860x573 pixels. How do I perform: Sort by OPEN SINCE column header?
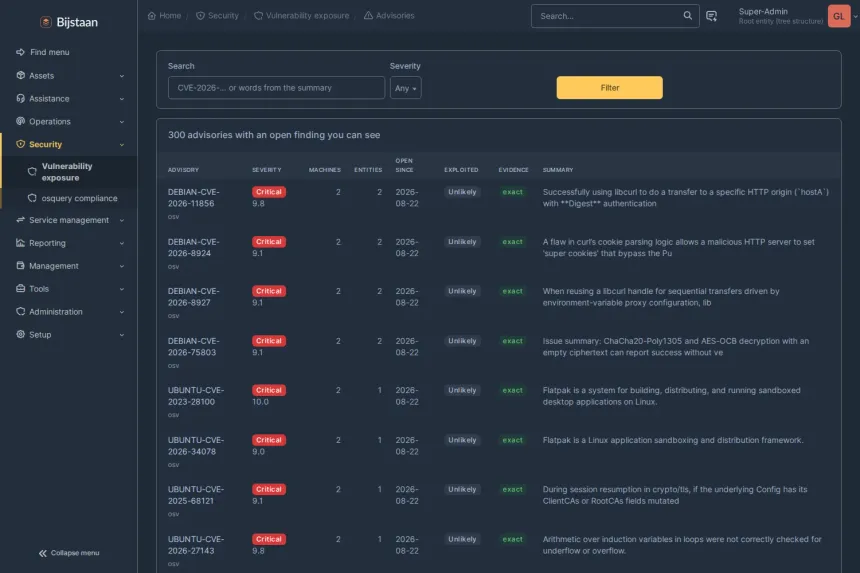[404, 165]
